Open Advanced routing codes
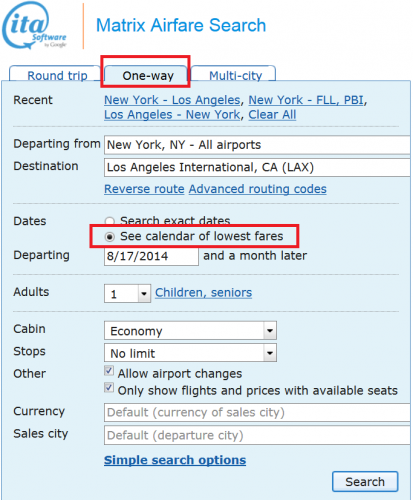This screenshot has height=500, width=413. 257,189
